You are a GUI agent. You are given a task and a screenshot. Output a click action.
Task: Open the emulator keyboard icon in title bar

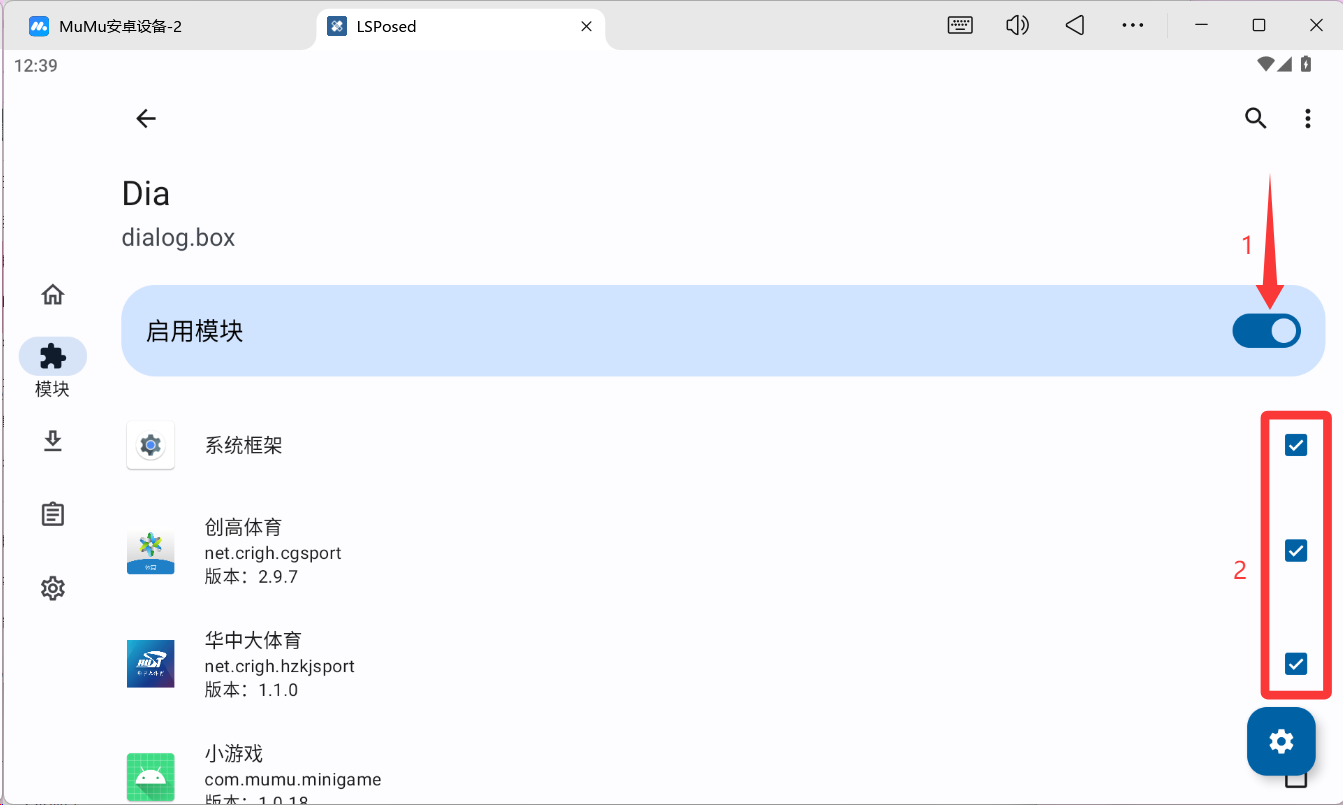[x=960, y=26]
